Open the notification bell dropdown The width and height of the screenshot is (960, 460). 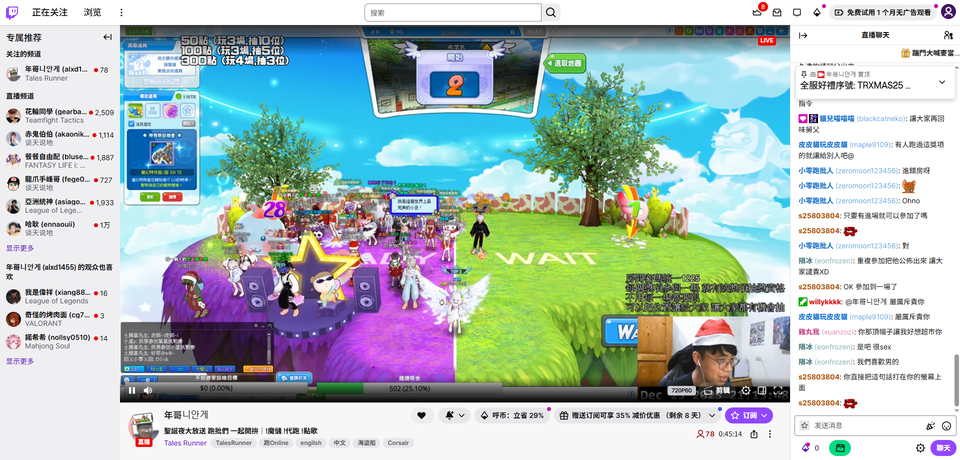click(x=455, y=415)
